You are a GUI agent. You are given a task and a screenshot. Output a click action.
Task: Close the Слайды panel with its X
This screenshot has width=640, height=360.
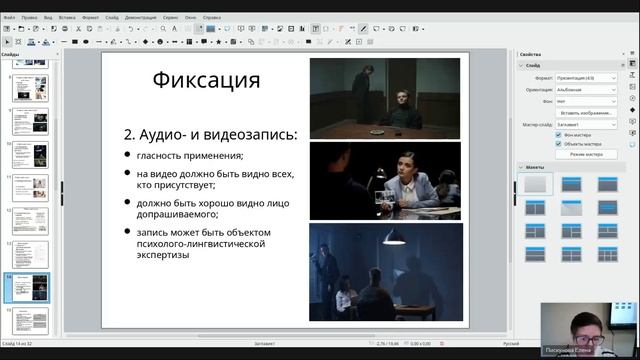click(x=58, y=54)
